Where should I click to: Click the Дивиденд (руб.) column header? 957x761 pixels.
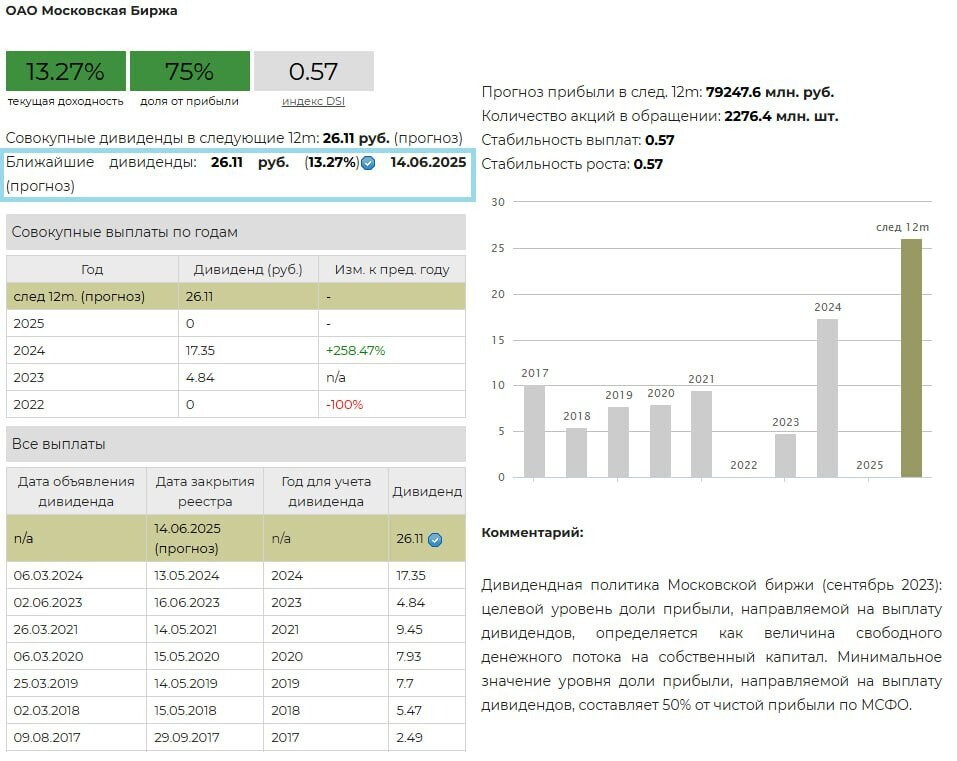click(x=248, y=269)
